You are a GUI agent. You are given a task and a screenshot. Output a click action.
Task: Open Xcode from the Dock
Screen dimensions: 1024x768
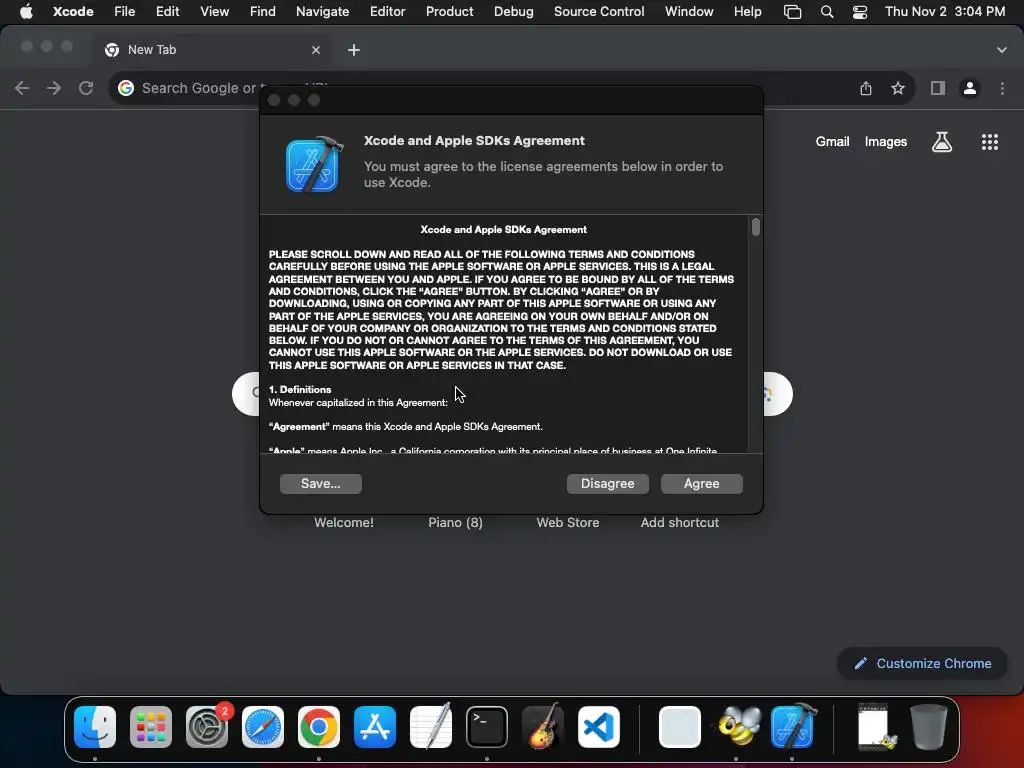(x=793, y=727)
